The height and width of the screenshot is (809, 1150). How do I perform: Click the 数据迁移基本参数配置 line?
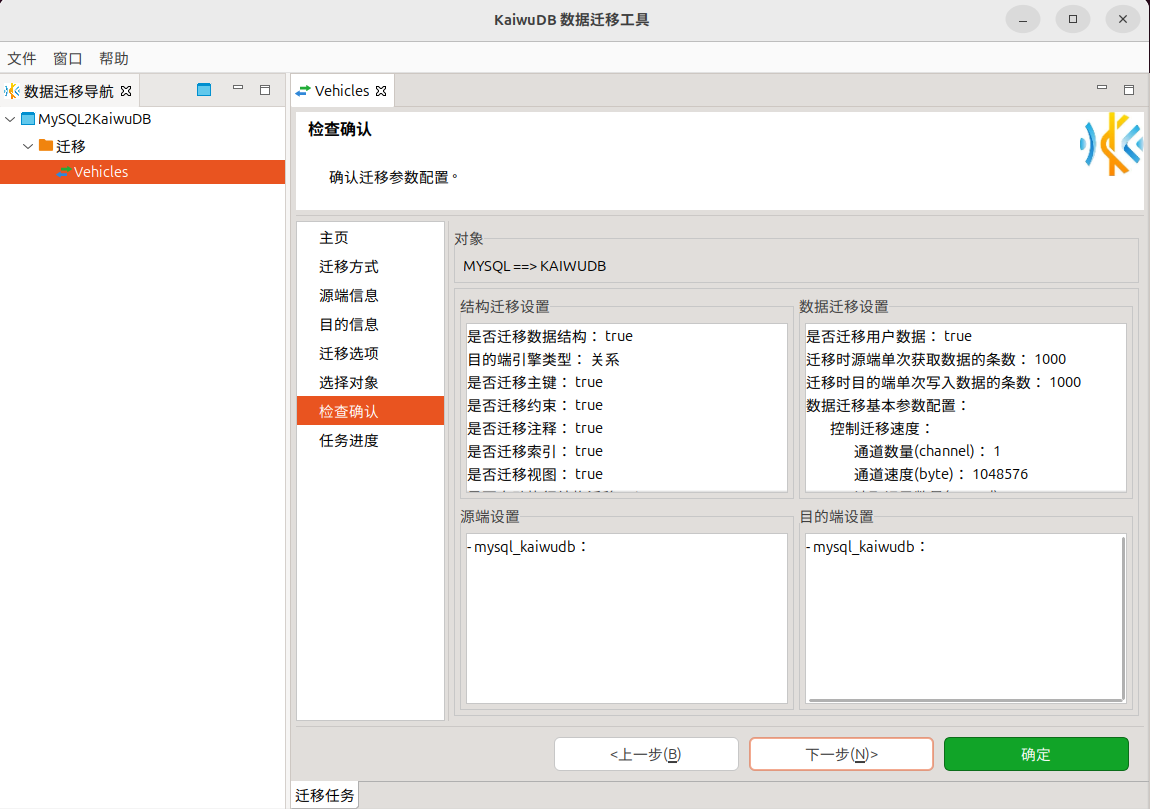(887, 405)
